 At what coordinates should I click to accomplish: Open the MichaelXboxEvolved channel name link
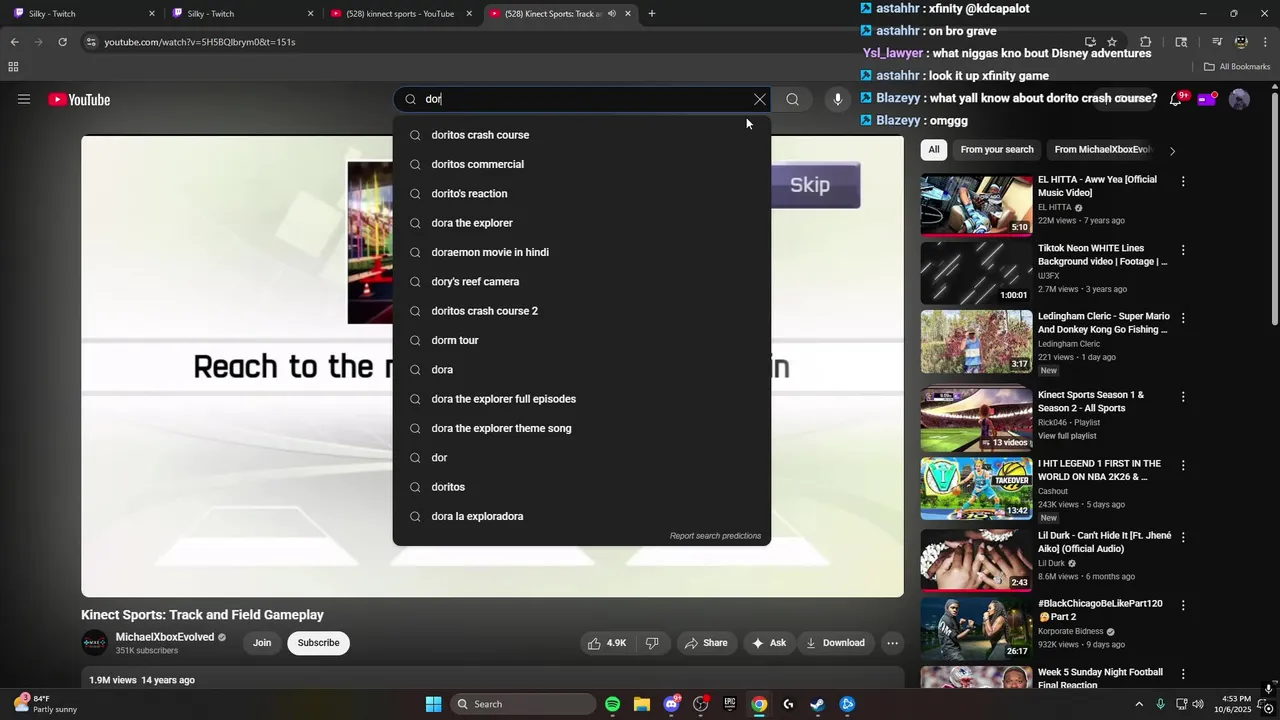pos(165,637)
